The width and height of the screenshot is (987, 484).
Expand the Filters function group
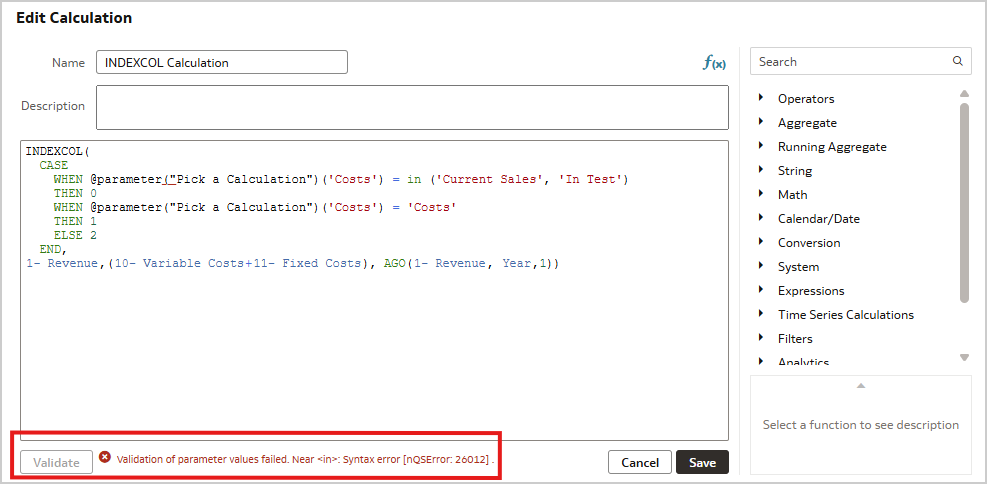(x=761, y=338)
